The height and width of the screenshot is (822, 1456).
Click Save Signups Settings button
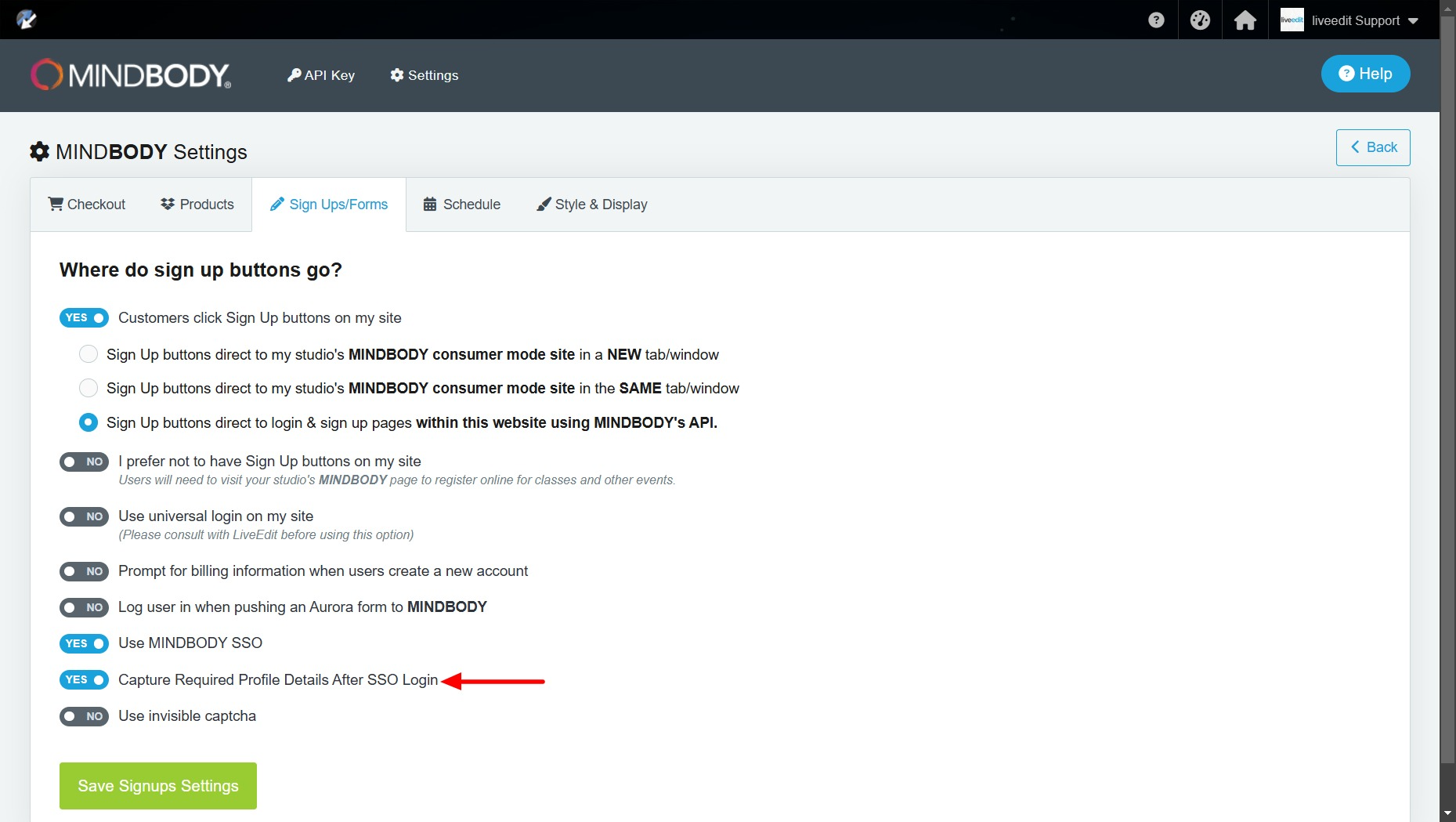(x=158, y=786)
